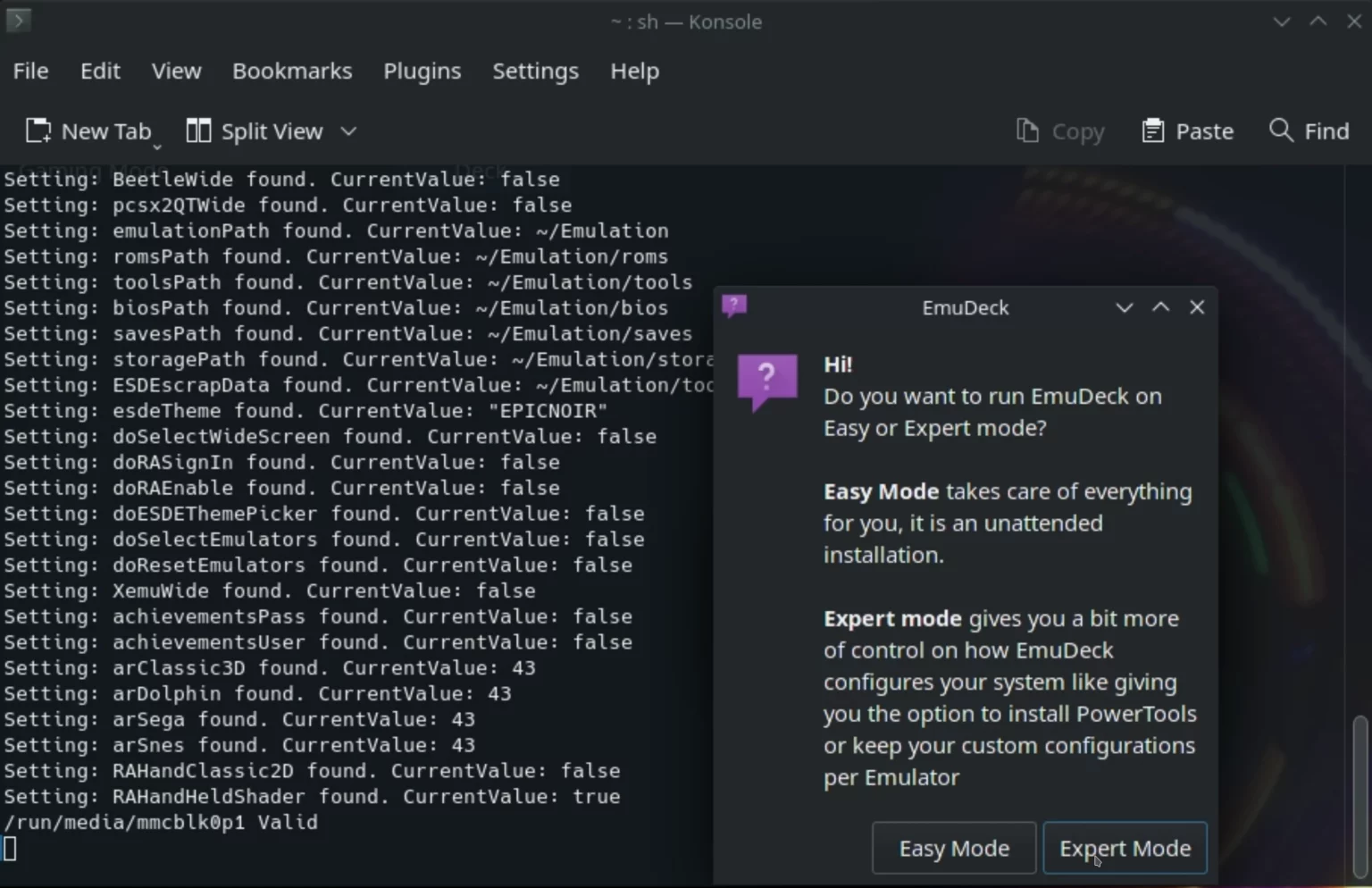Click the Copy toolbar button
Screen dimensions: 1372x888
pos(1060,131)
